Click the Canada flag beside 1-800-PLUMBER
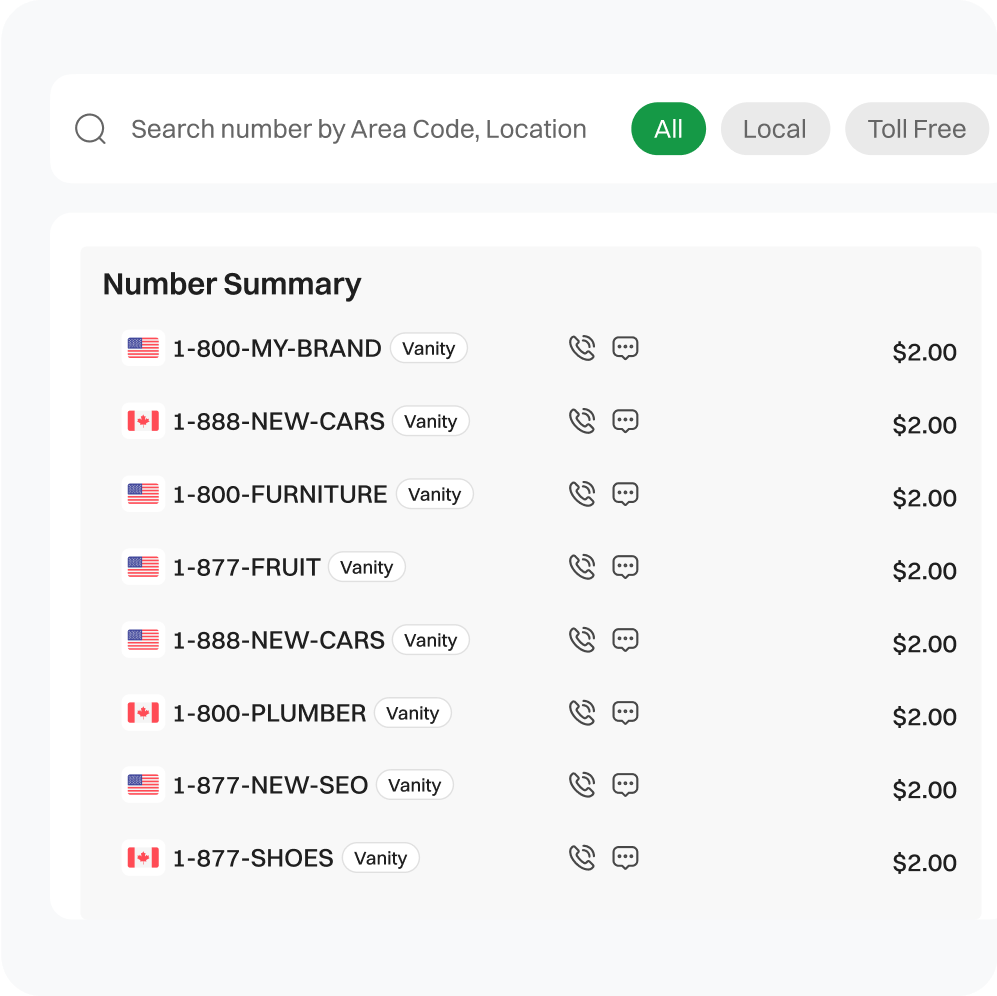 (x=143, y=713)
